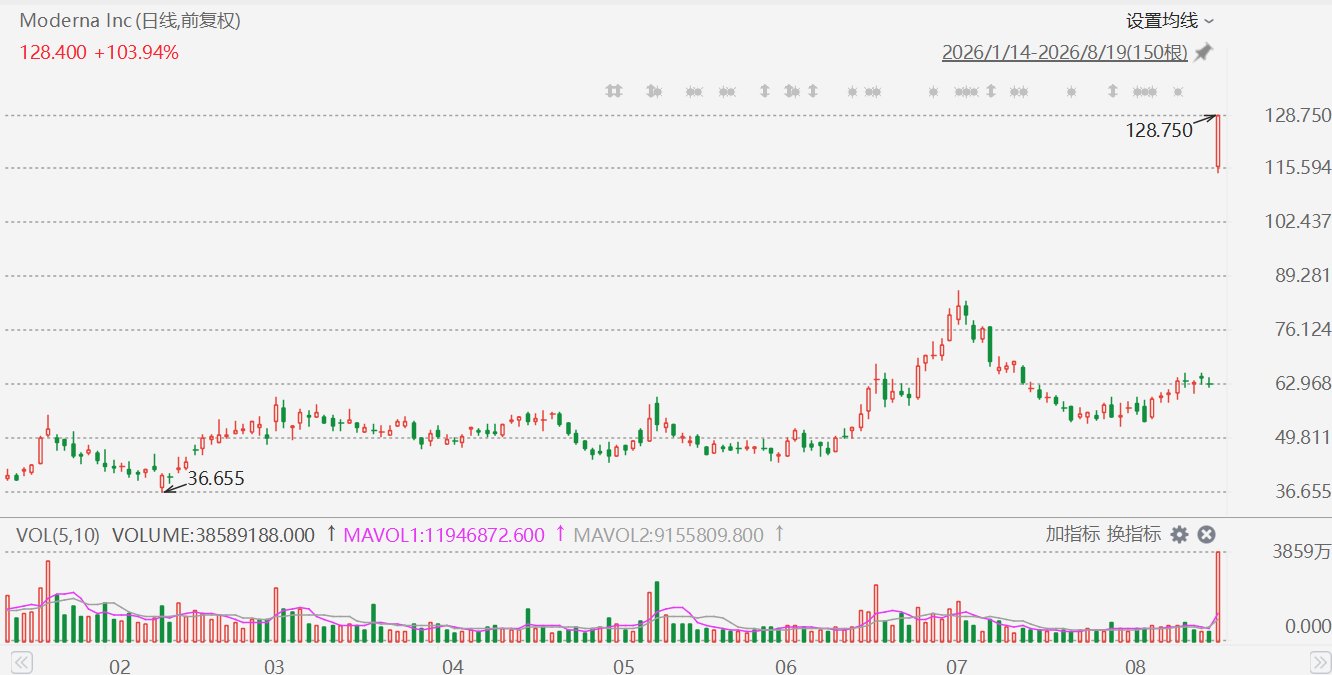1332x675 pixels.
Task: Open the 设置均线 moving average settings dropdown
Action: [1170, 21]
